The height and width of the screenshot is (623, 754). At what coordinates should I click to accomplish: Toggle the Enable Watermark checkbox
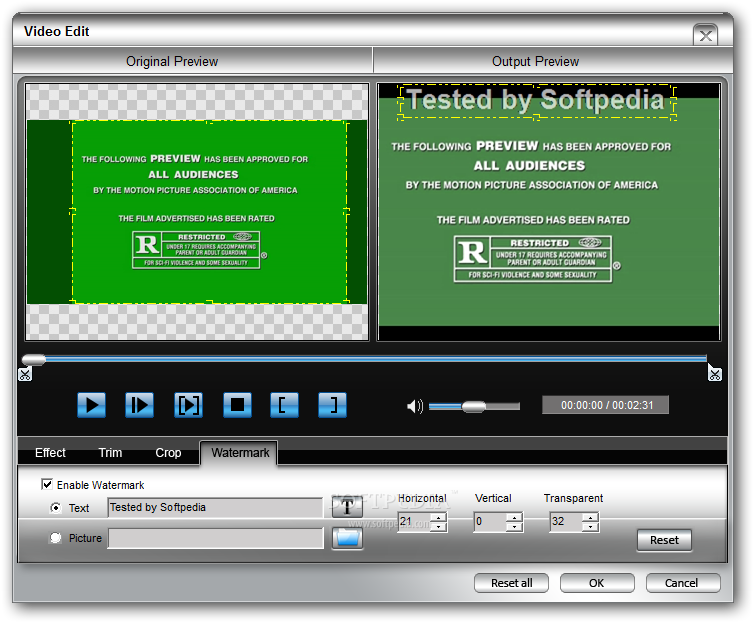[47, 484]
